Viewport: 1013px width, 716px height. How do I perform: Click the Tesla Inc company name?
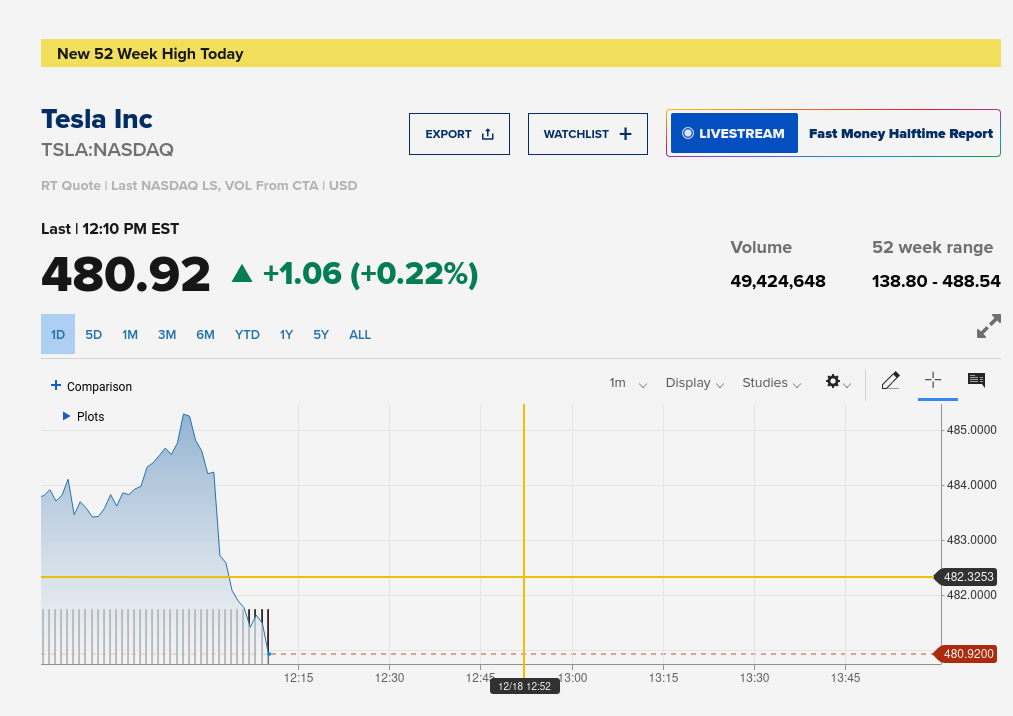click(x=97, y=119)
